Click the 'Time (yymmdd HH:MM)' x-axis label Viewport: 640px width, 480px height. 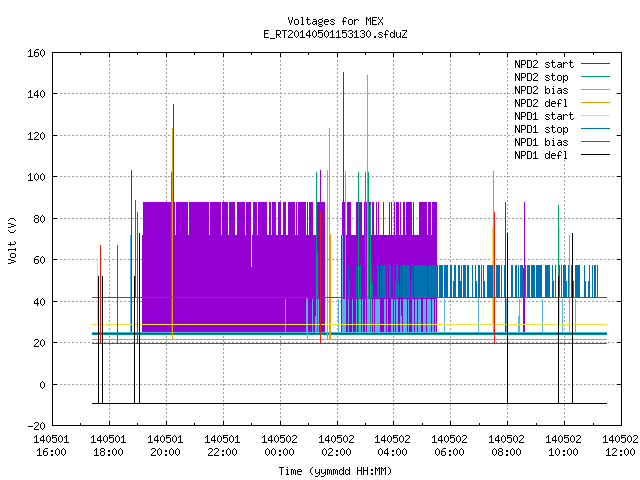[x=335, y=471]
